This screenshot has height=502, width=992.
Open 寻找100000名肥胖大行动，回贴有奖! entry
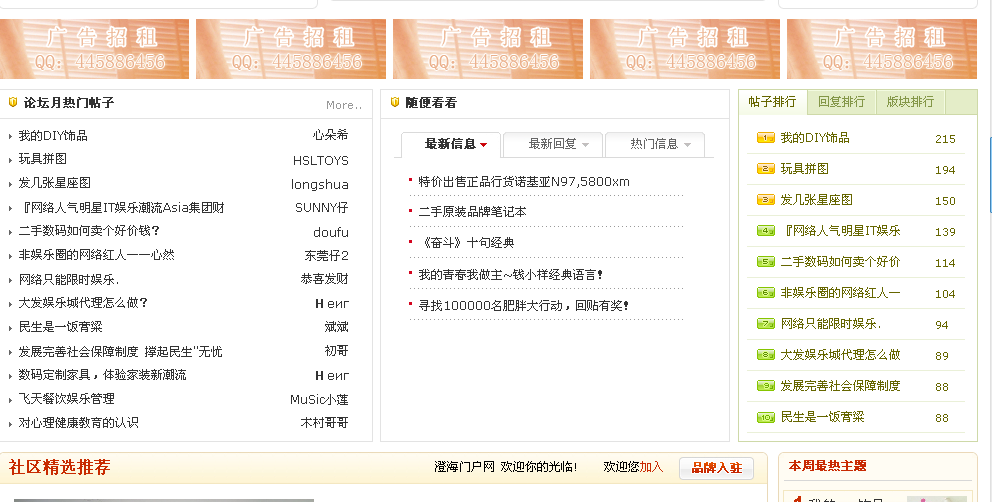(x=523, y=306)
